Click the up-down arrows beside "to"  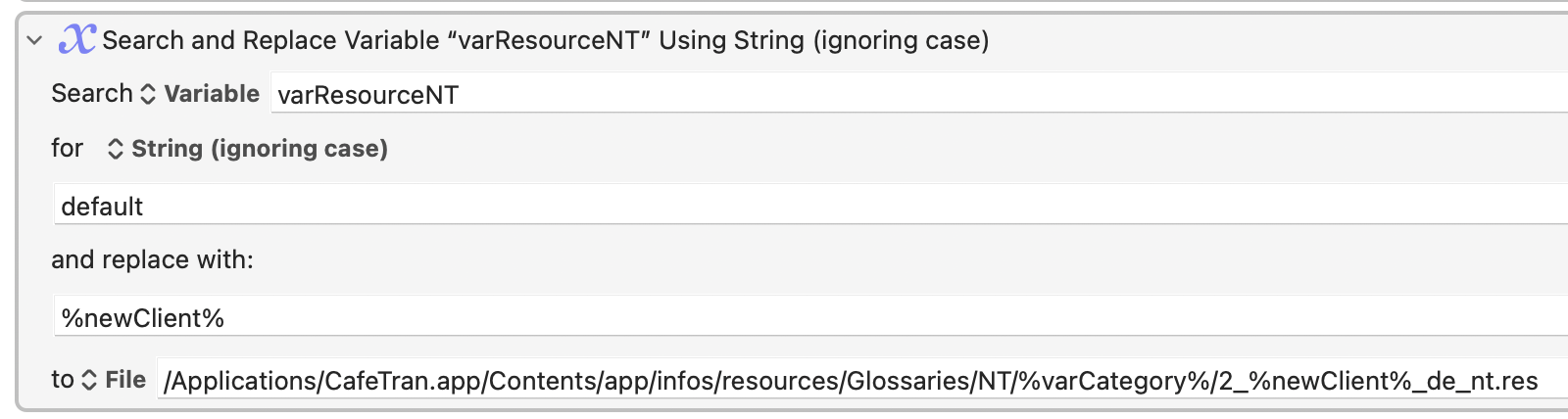[89, 380]
